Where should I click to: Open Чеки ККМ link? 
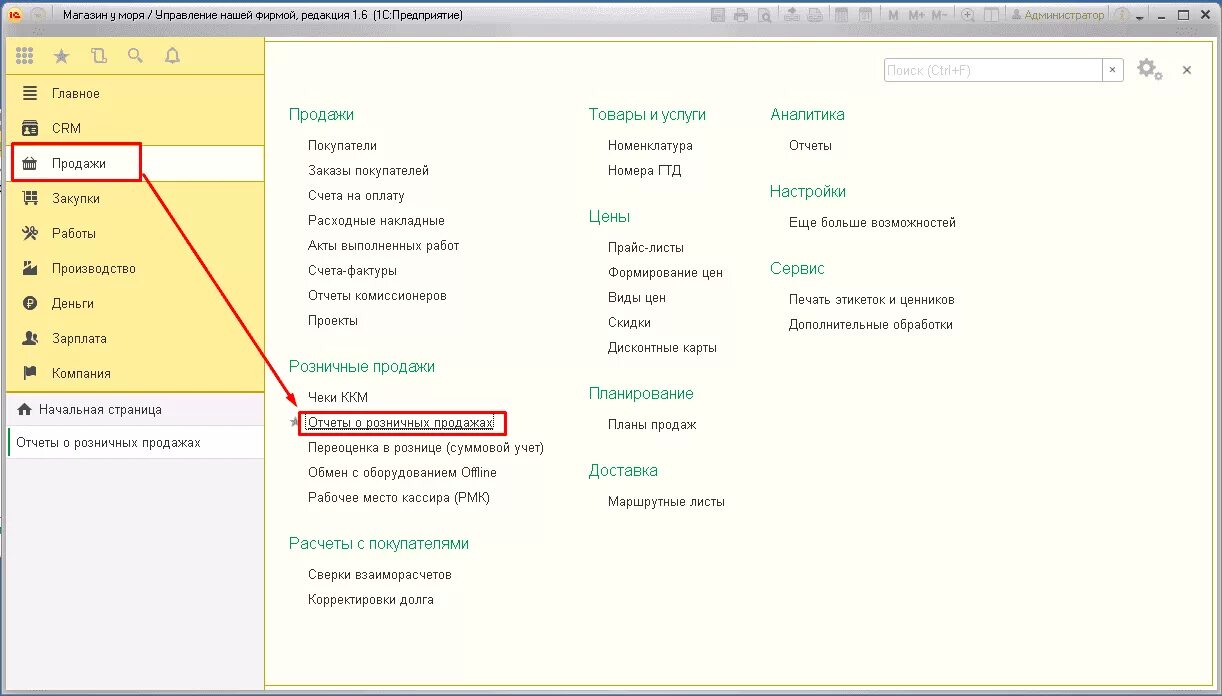point(338,397)
